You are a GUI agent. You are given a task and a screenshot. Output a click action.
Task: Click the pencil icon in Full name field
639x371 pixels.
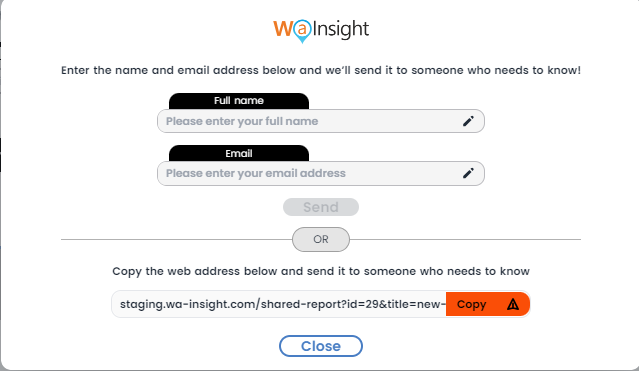pos(468,121)
